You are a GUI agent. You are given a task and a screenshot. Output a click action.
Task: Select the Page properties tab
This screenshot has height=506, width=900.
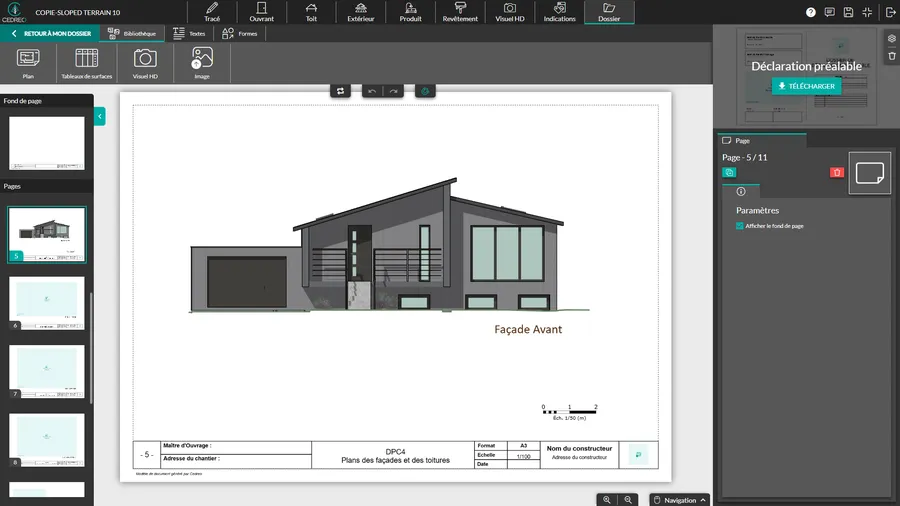coord(762,141)
